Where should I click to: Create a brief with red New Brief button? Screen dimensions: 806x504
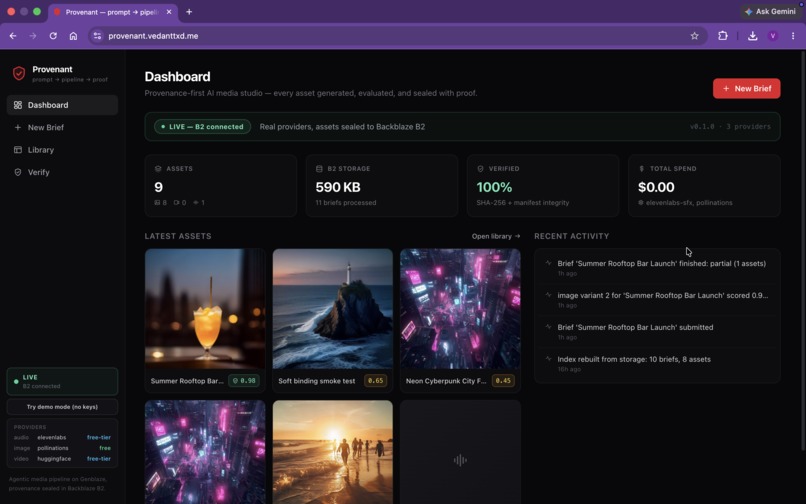[x=746, y=88]
